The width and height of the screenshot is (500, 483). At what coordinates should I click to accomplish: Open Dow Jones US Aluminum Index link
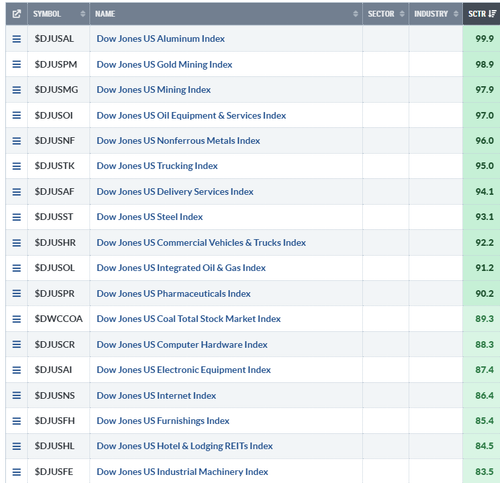[161, 39]
